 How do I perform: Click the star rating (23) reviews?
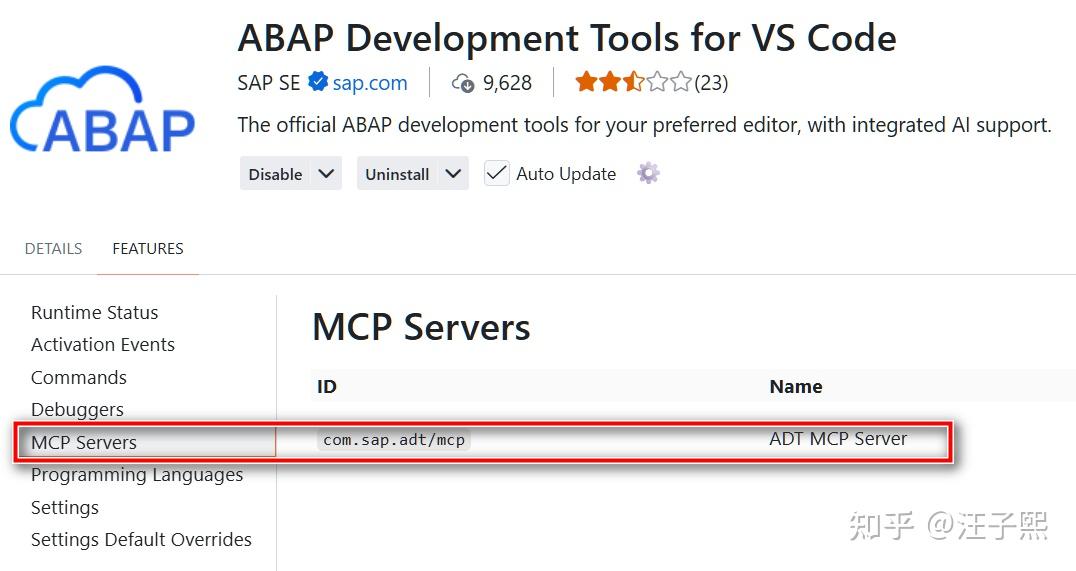coord(651,82)
